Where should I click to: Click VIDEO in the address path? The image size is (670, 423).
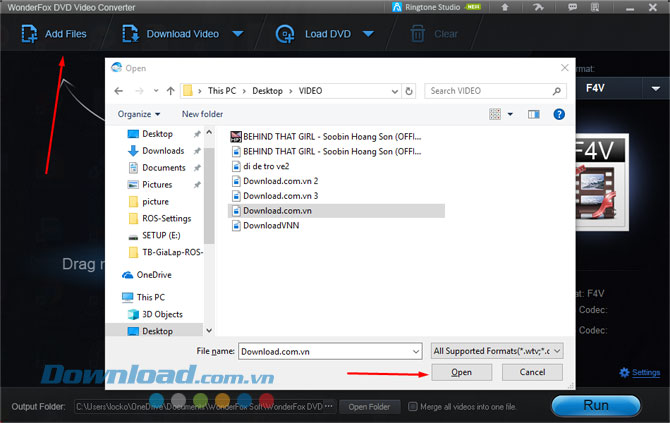[x=310, y=91]
